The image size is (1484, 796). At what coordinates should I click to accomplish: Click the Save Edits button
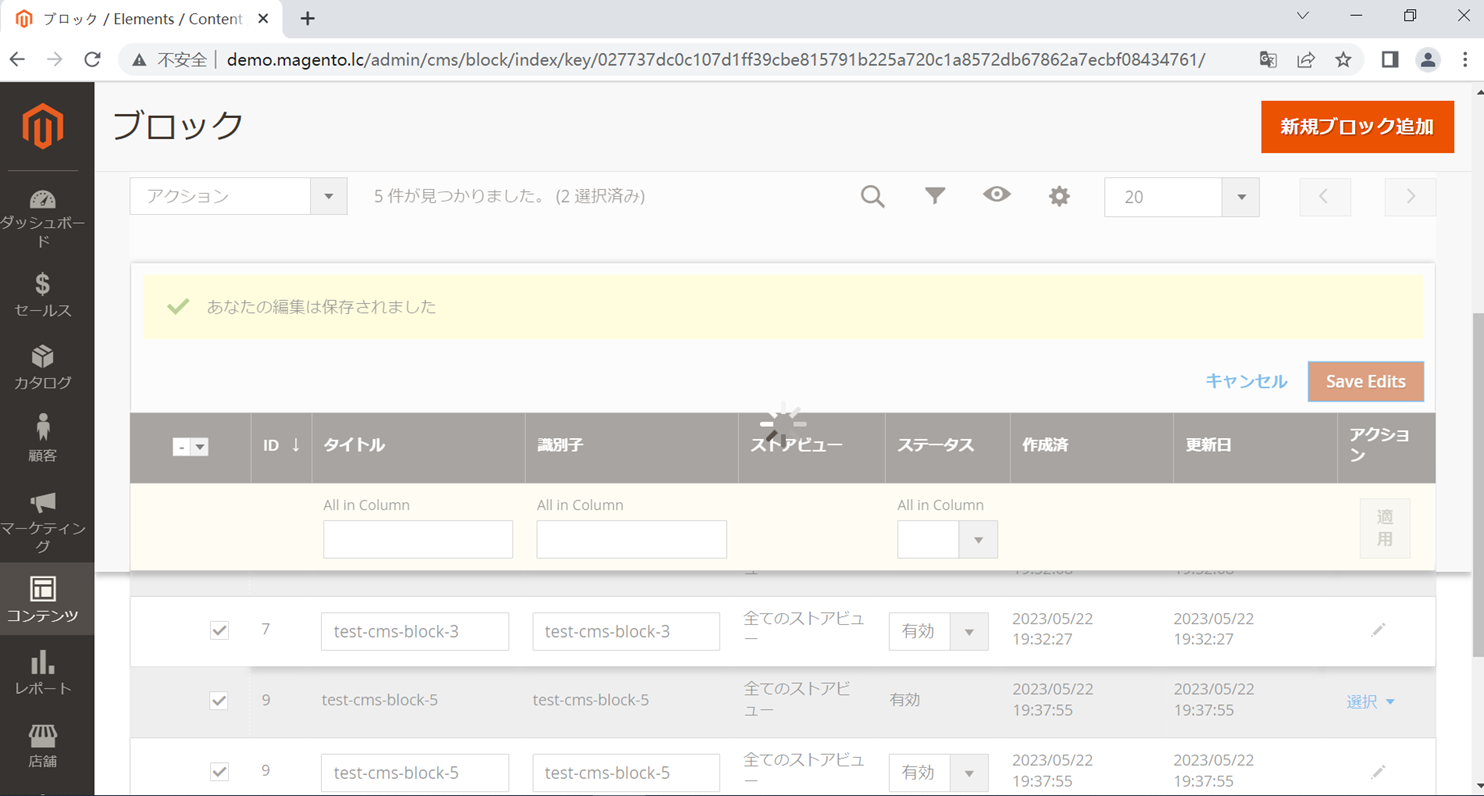[1365, 381]
